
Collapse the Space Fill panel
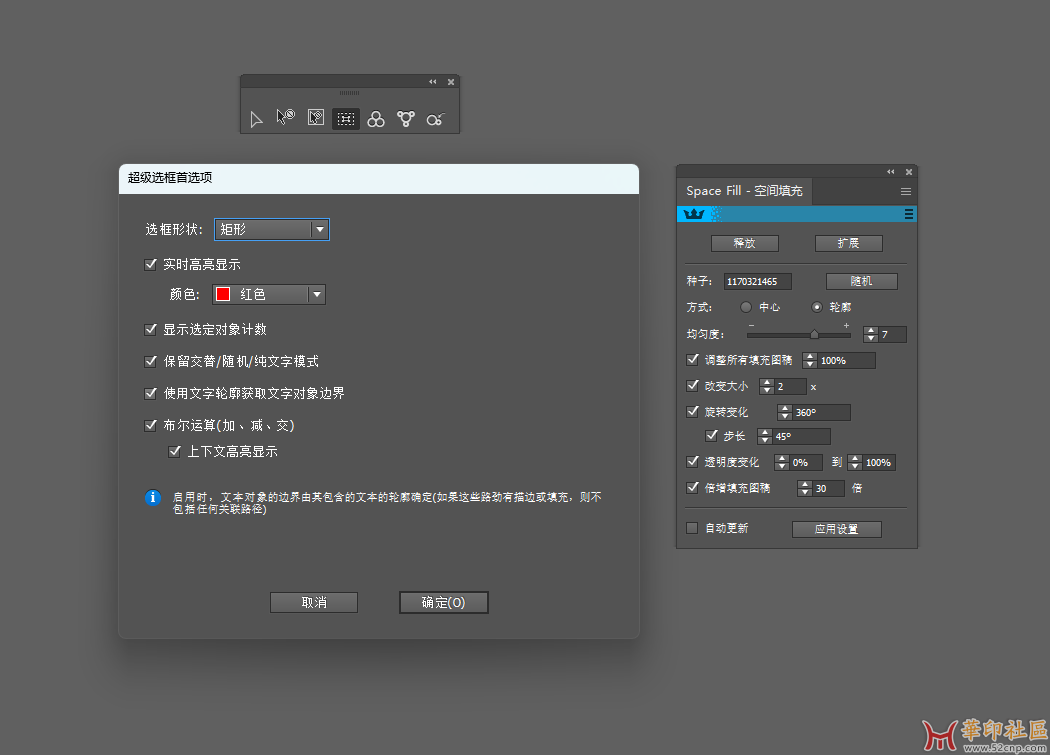[891, 172]
